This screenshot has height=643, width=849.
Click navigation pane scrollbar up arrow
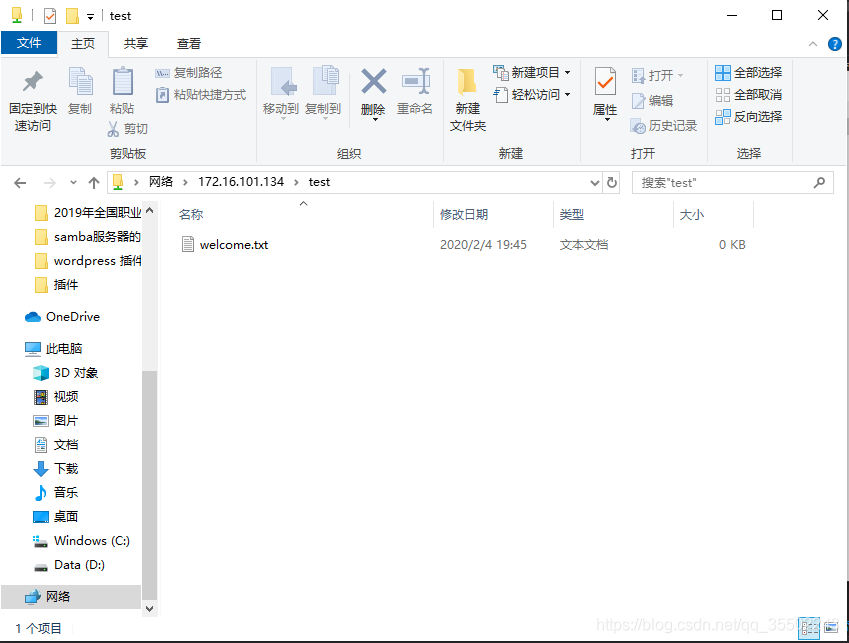pyautogui.click(x=149, y=210)
